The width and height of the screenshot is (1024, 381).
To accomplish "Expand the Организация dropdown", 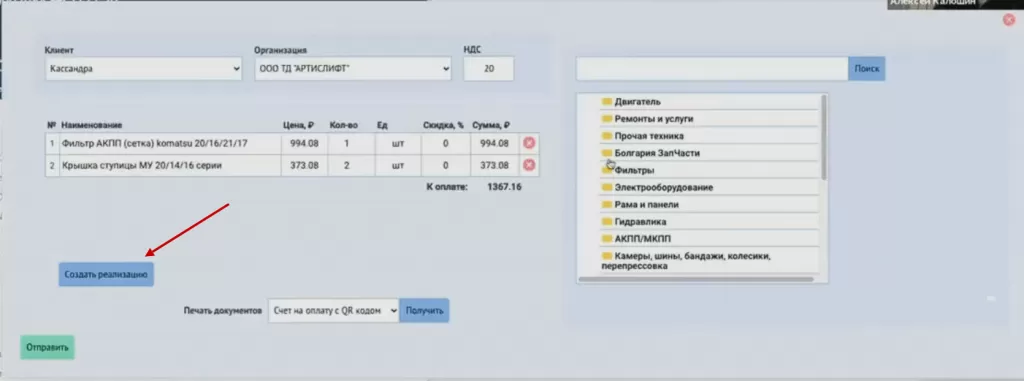I will coord(353,69).
